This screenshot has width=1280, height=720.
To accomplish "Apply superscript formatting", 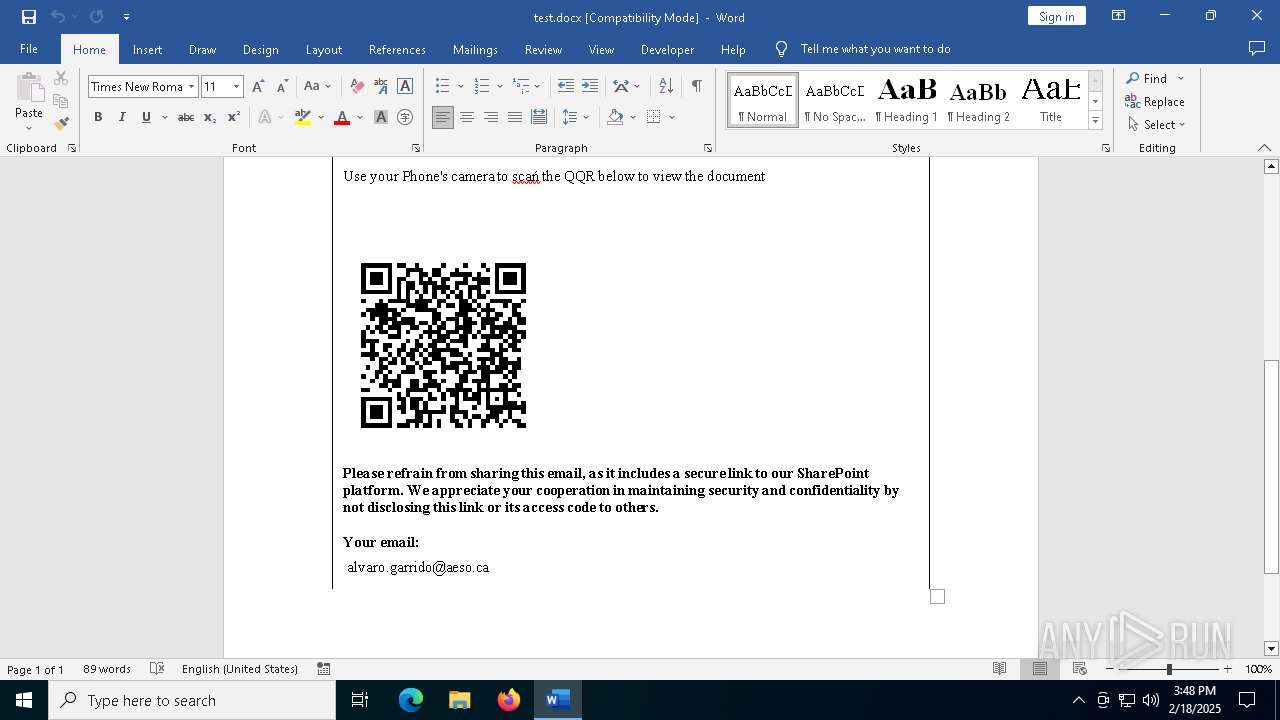I will [x=233, y=117].
